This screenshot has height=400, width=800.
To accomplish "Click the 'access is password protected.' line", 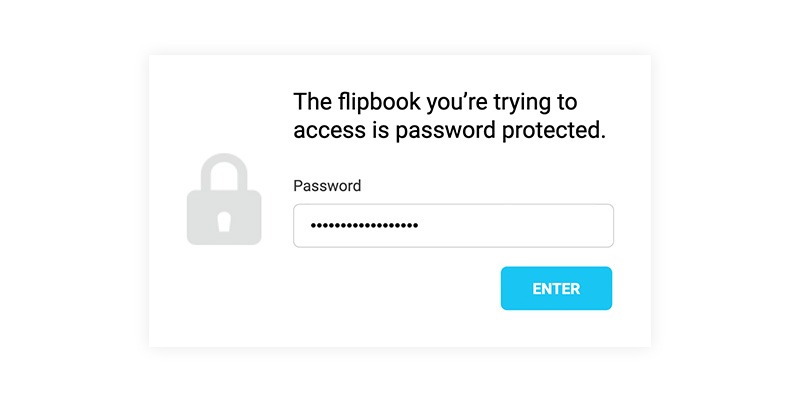I will (449, 131).
